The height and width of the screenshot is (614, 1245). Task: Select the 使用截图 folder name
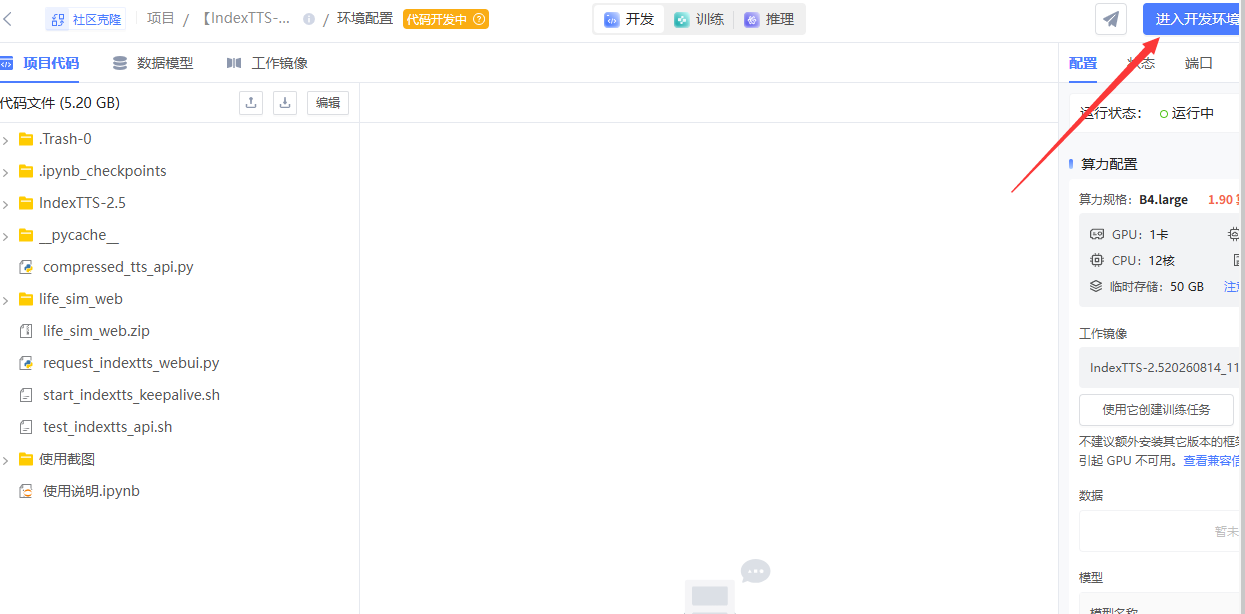(67, 459)
